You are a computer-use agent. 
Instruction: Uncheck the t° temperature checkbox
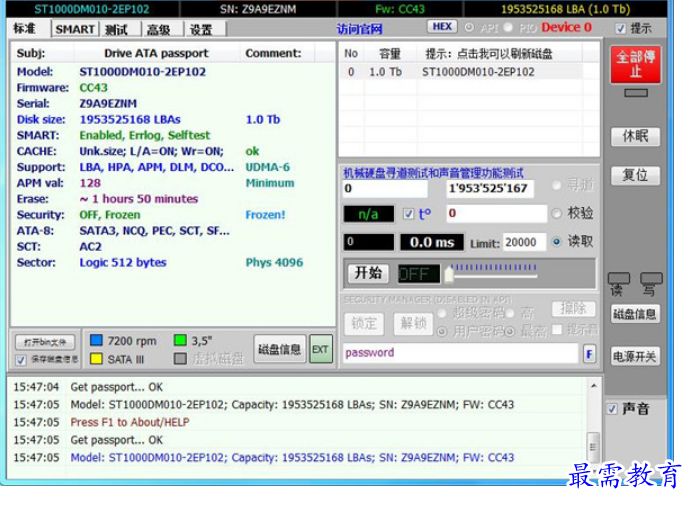[x=408, y=213]
